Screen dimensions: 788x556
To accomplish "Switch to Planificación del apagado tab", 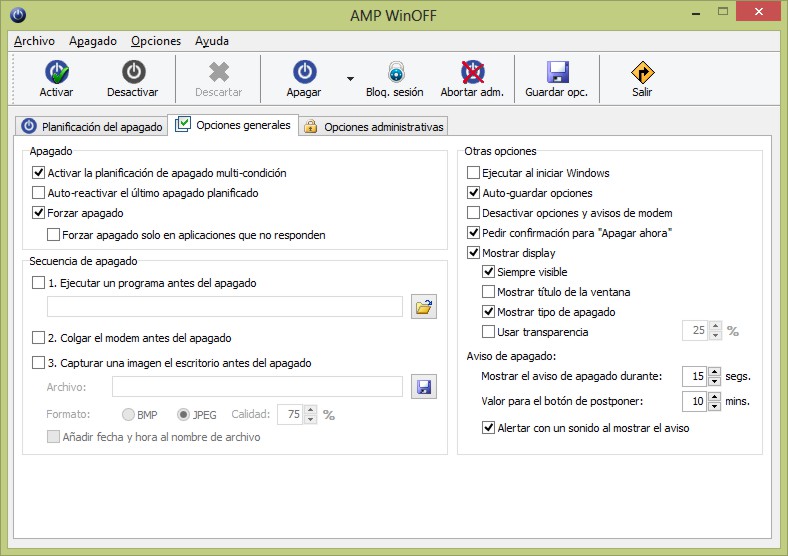I will pos(91,126).
